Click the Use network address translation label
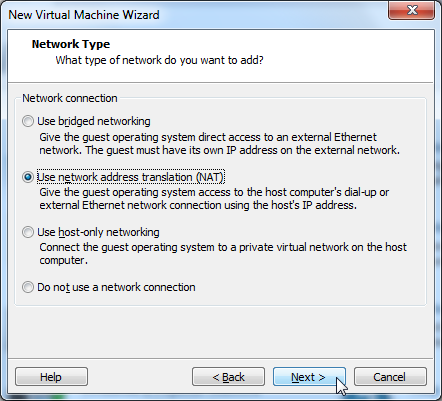 click(x=130, y=177)
